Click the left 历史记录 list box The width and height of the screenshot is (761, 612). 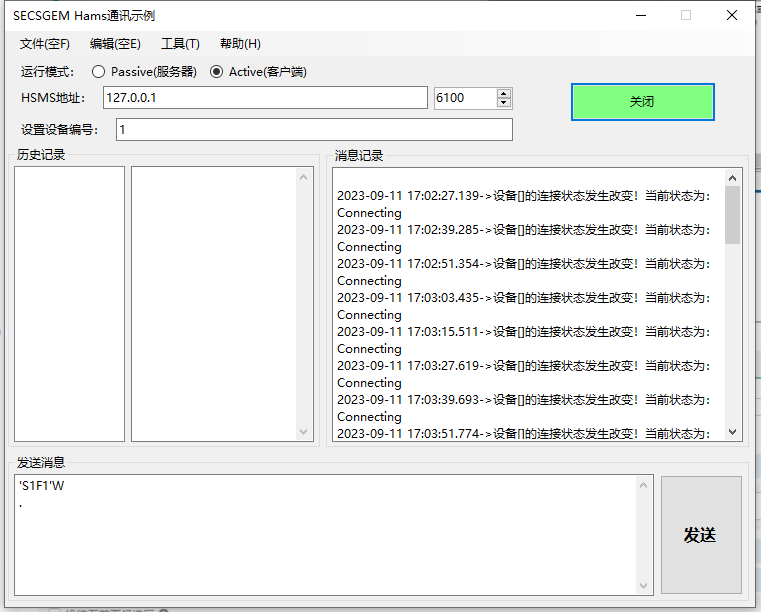pos(69,304)
